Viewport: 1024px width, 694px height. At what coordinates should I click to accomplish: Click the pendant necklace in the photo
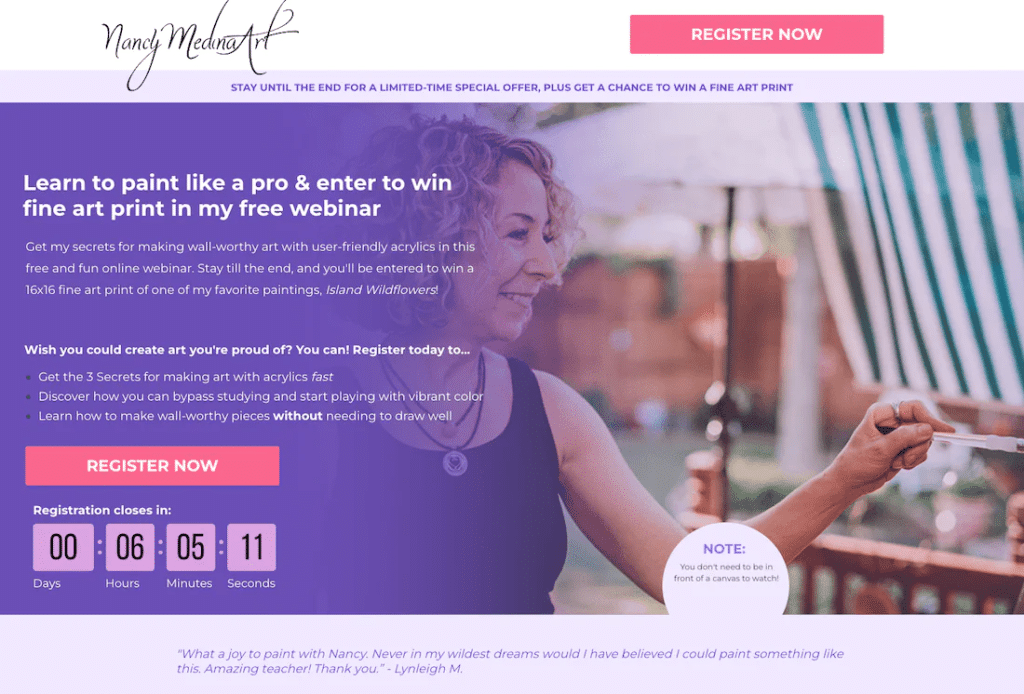(455, 463)
